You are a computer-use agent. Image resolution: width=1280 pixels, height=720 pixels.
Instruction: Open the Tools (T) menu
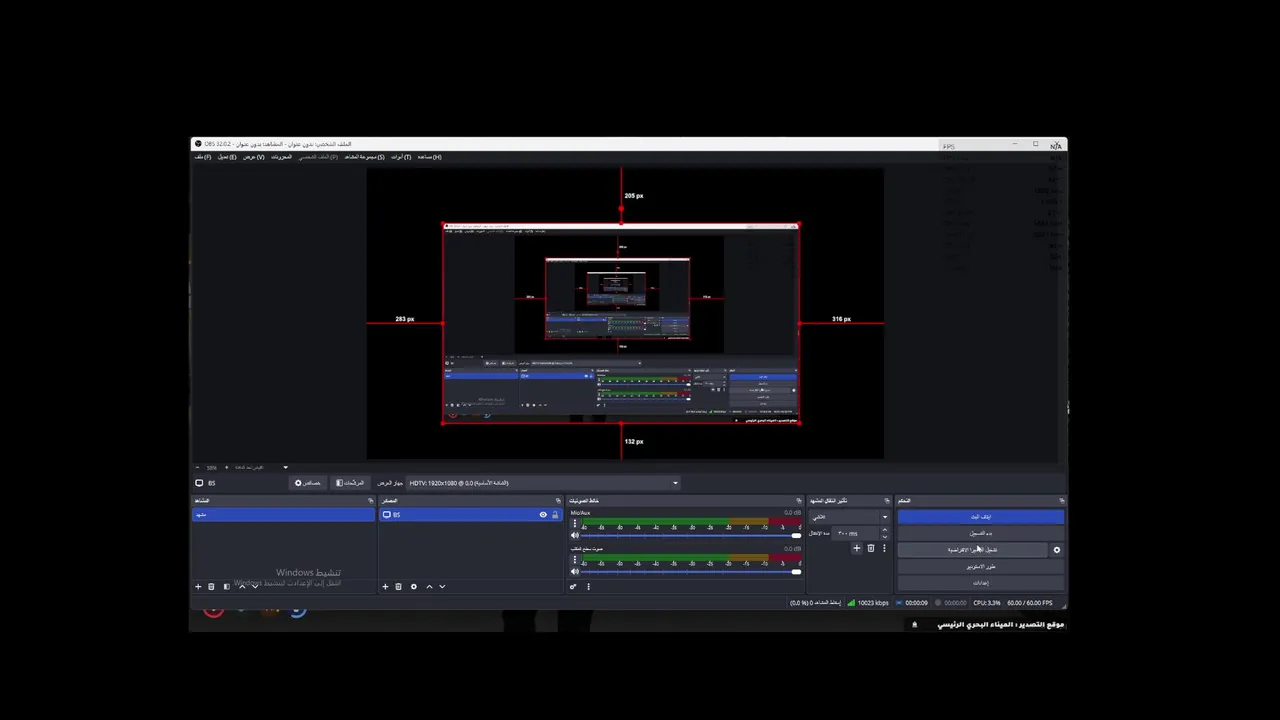pyautogui.click(x=401, y=157)
